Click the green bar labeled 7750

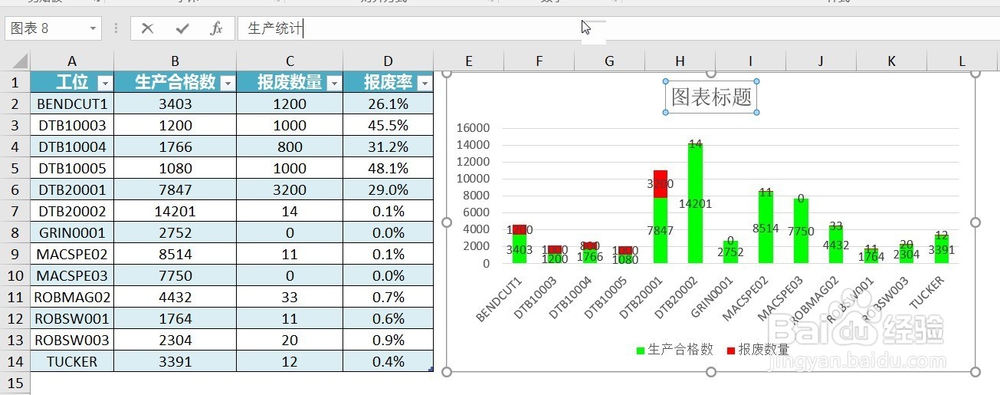pos(800,230)
